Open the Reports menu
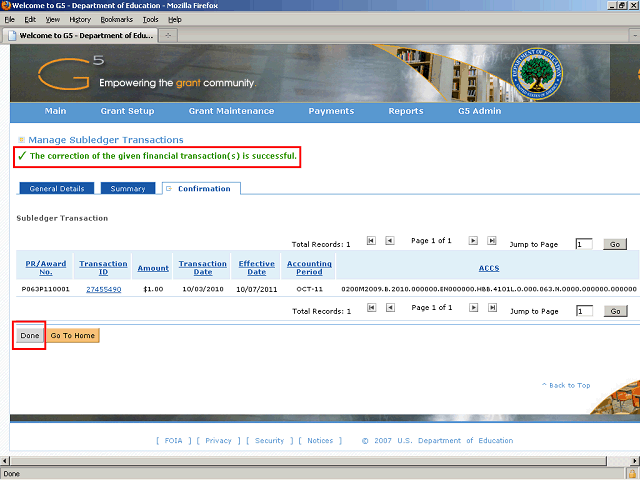 coord(406,111)
